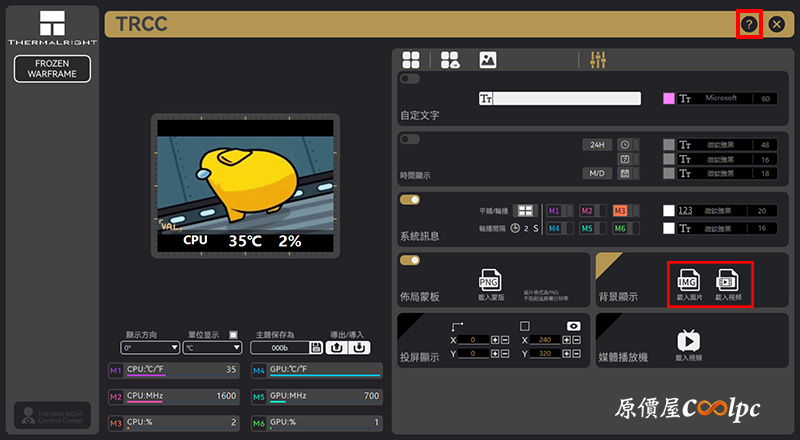Click the projection size square icon
The image size is (800, 440).
524,326
